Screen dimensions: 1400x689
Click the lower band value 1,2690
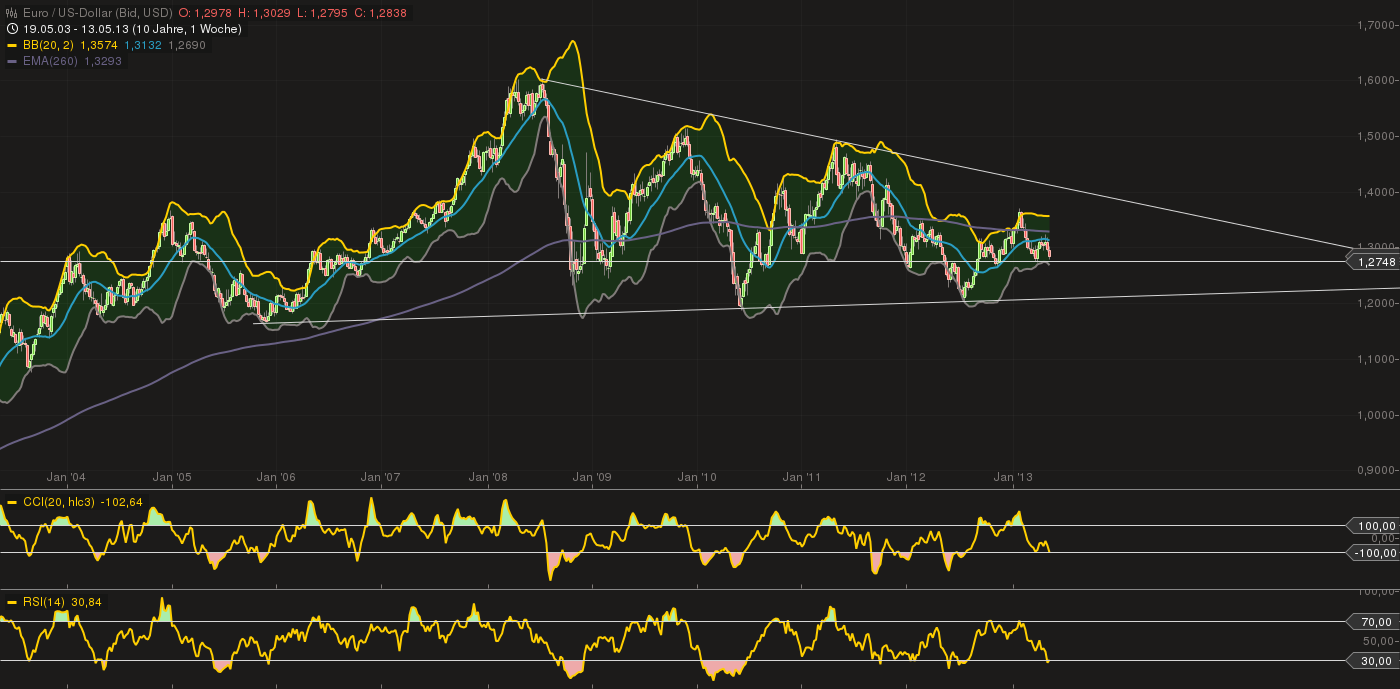[187, 45]
